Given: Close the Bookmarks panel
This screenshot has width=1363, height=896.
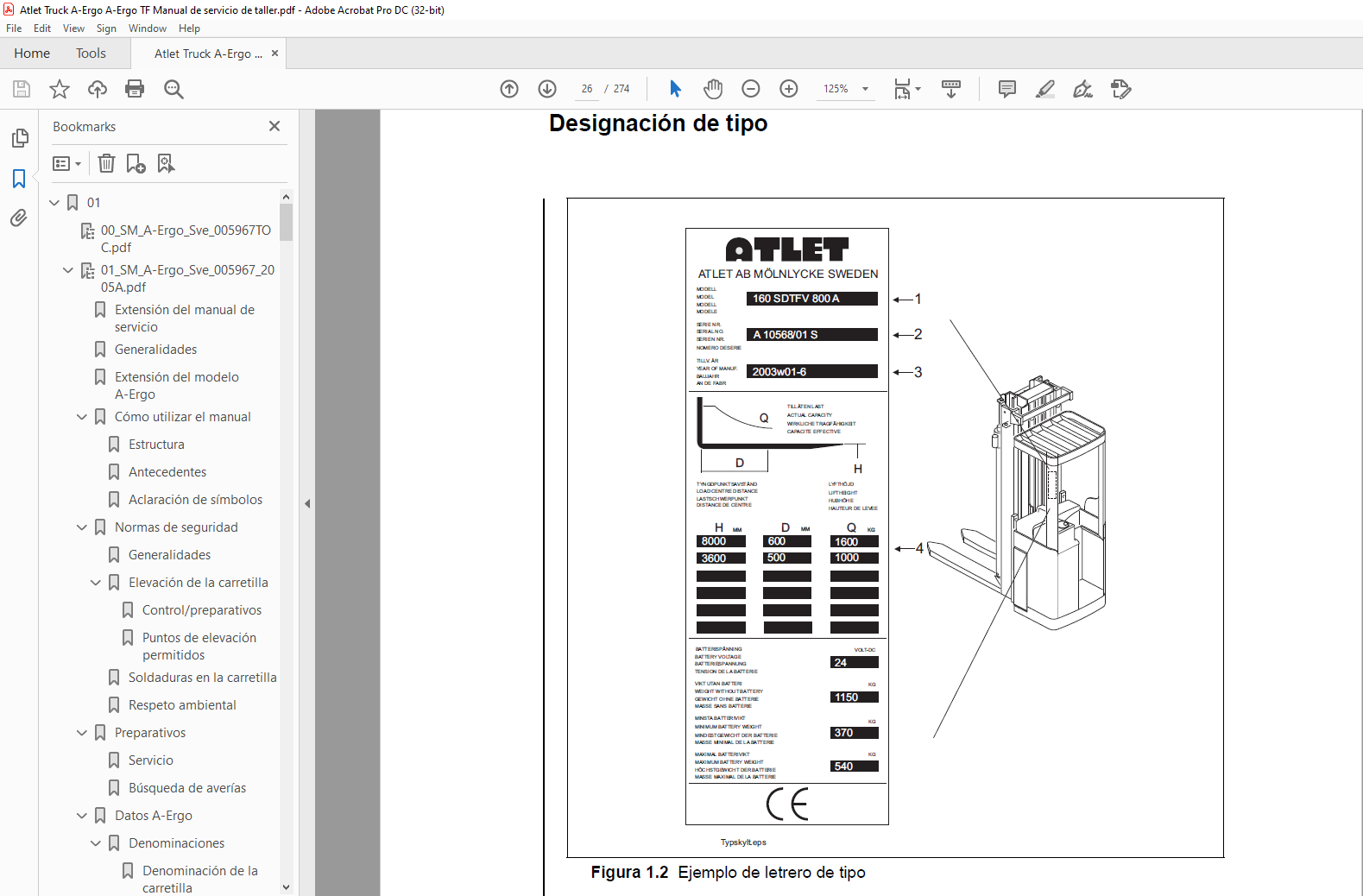Looking at the screenshot, I should pos(274,126).
